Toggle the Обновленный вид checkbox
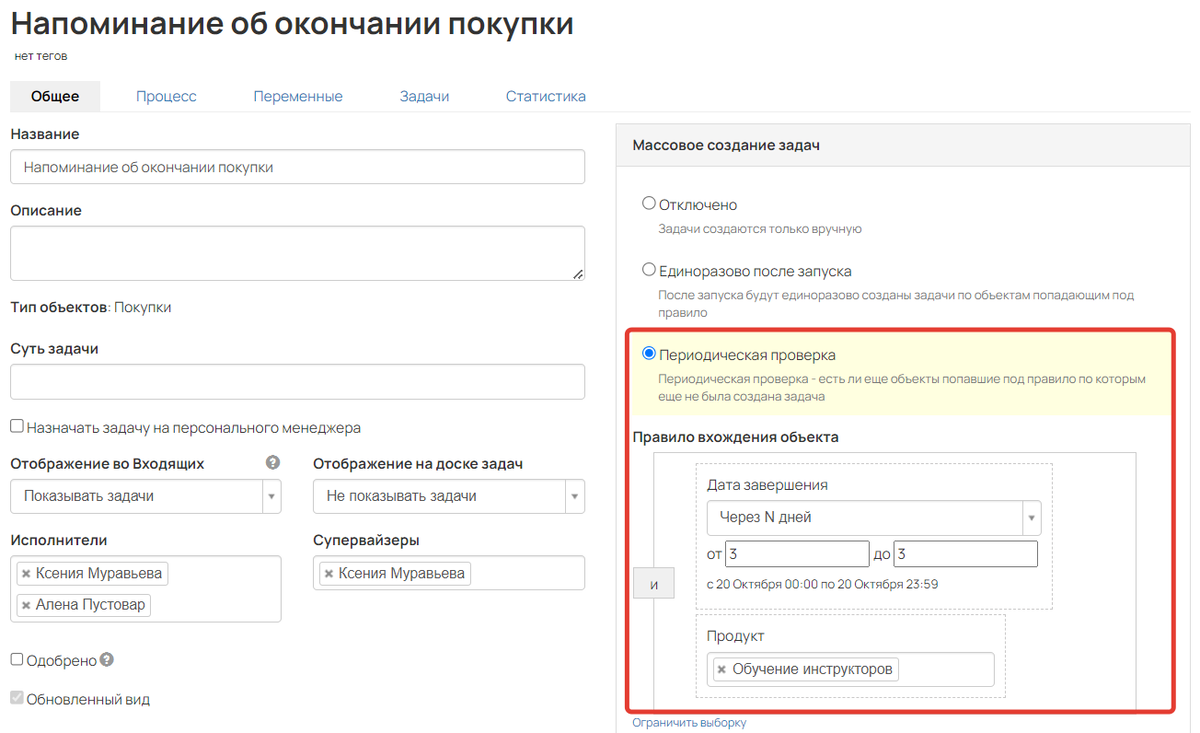Image resolution: width=1200 pixels, height=733 pixels. 17,698
